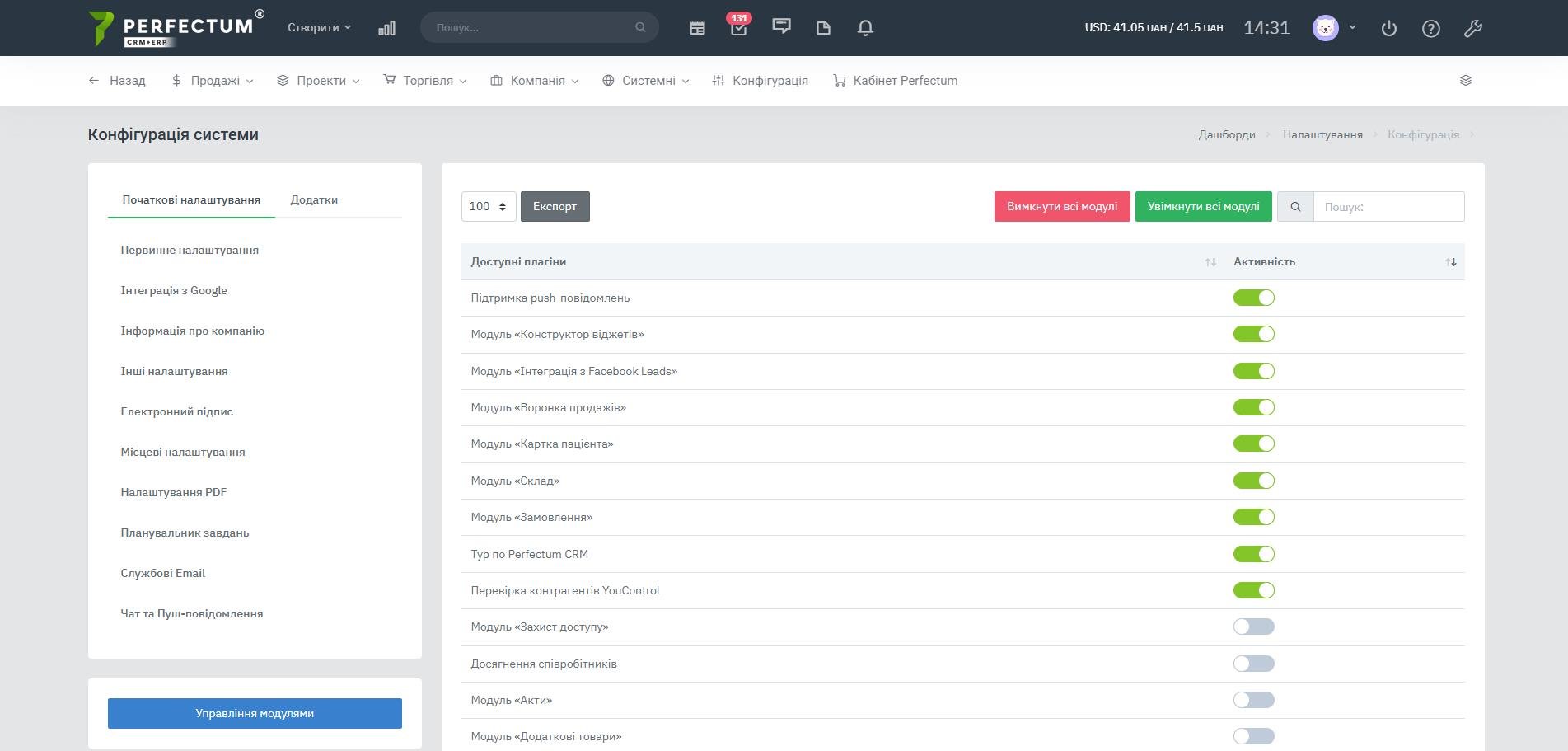Click the power logout icon

click(1389, 28)
